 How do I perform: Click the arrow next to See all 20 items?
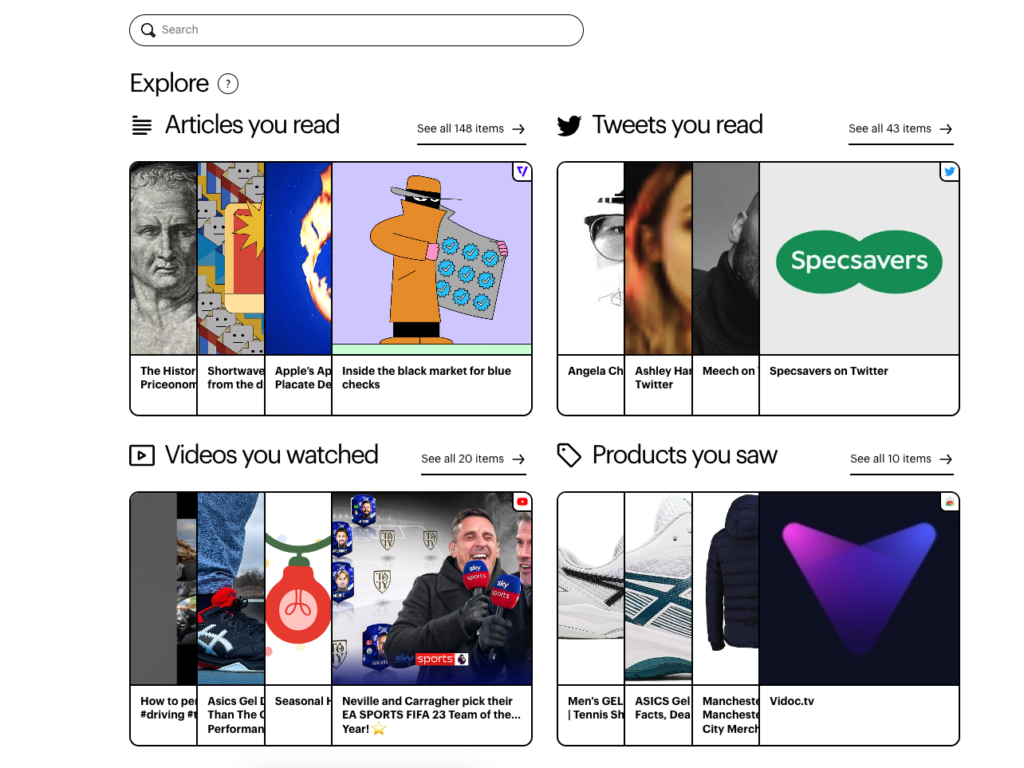click(x=519, y=459)
